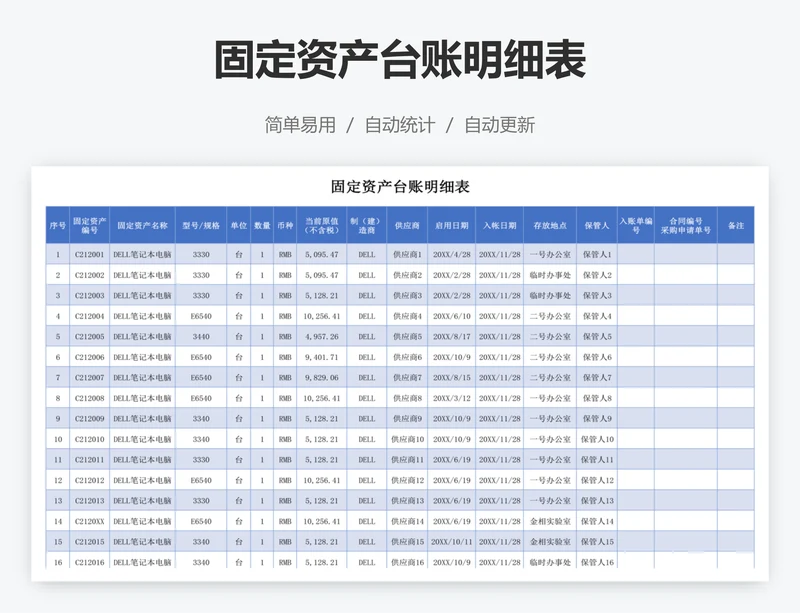Viewport: 800px width, 613px height.
Task: Click the large 固定资产台账明细表 page heading
Action: coord(399,60)
